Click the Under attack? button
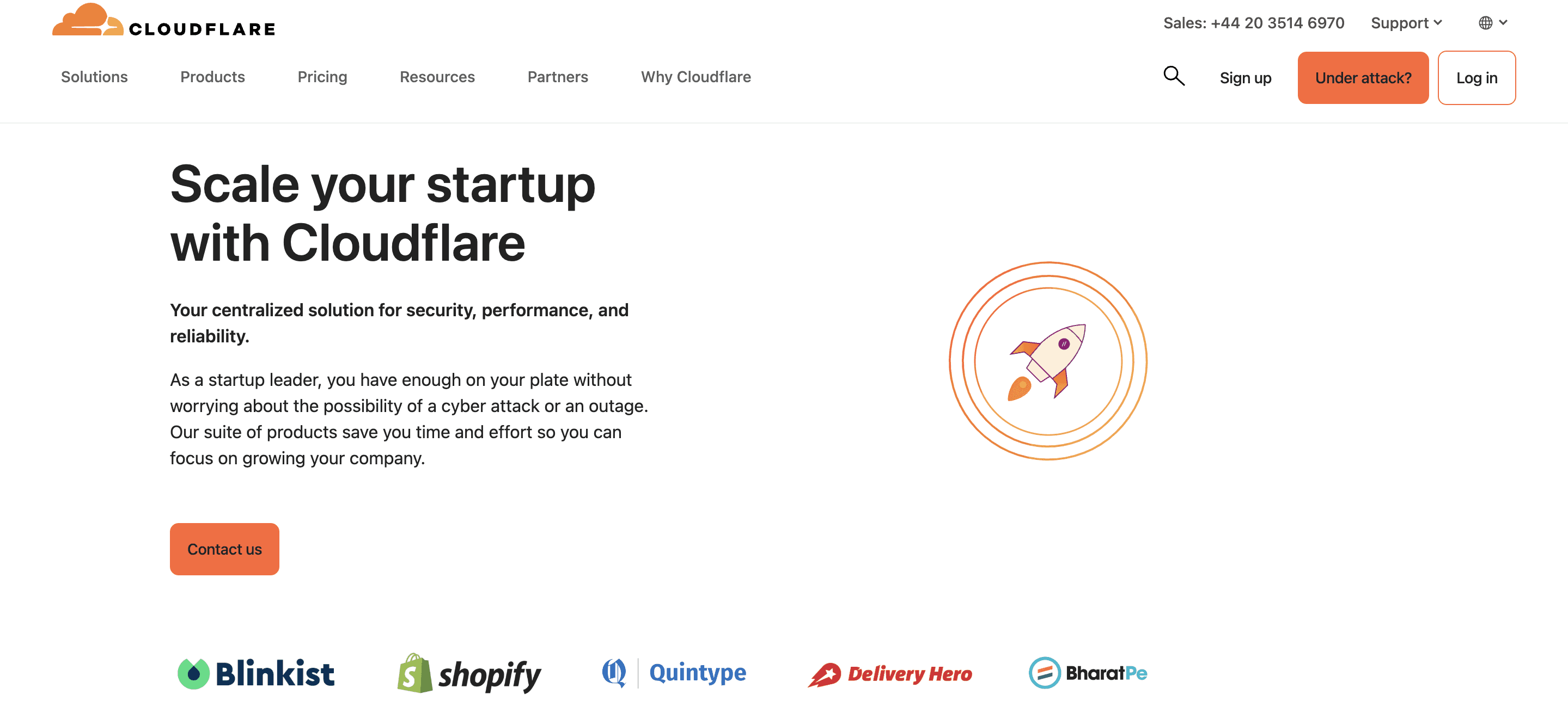The width and height of the screenshot is (1568, 725). [x=1363, y=78]
